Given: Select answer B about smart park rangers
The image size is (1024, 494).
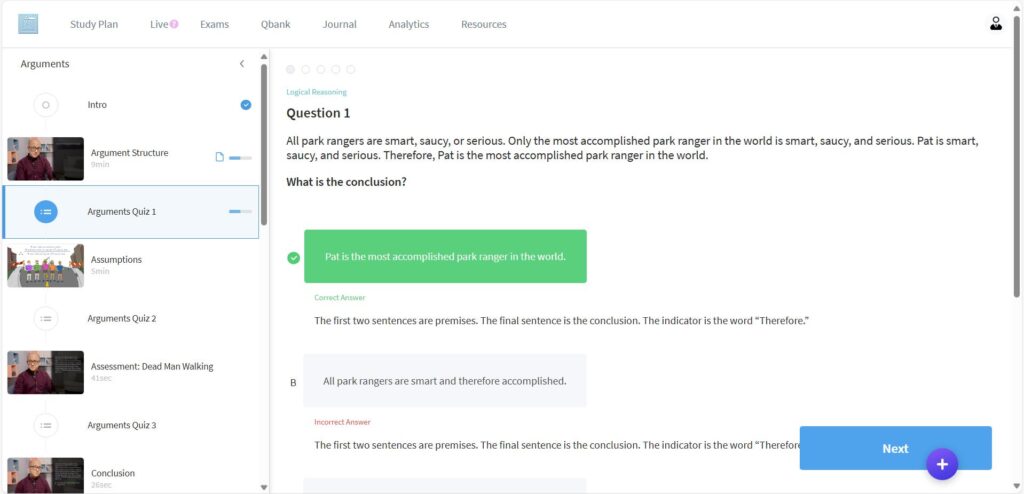Looking at the screenshot, I should tap(445, 381).
